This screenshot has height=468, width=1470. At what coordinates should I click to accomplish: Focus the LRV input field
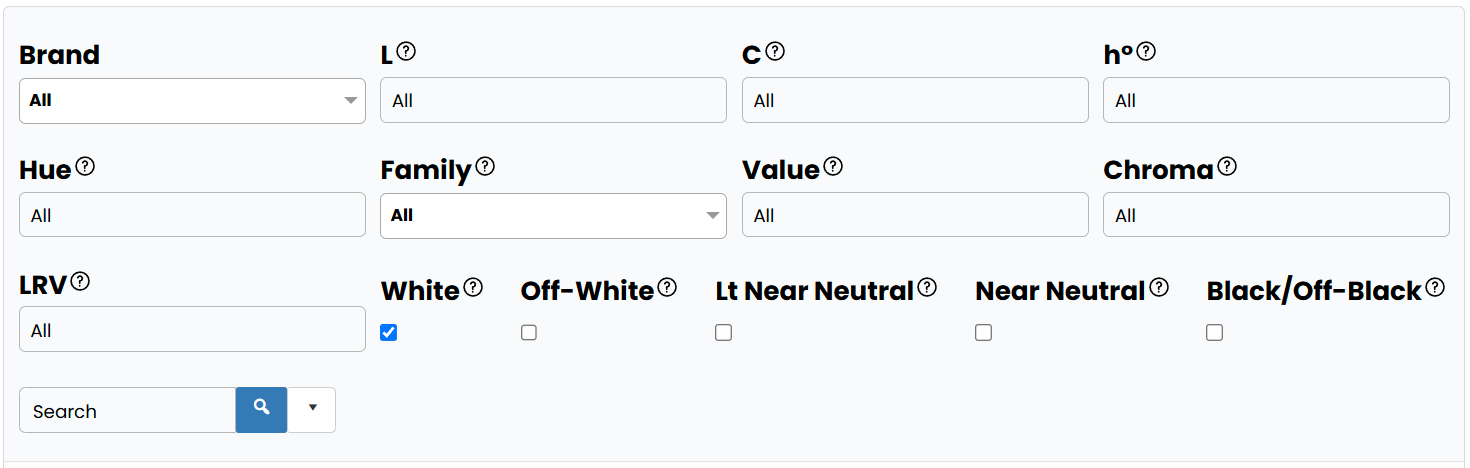pyautogui.click(x=192, y=329)
